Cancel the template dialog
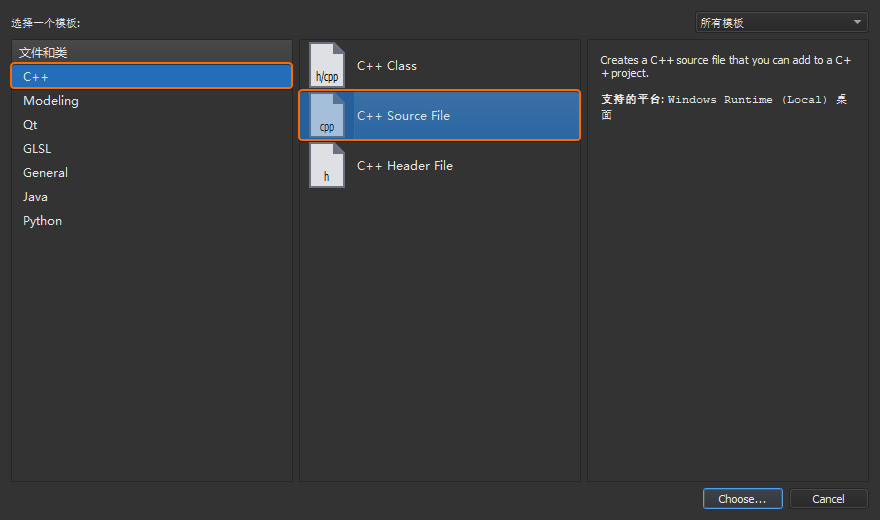Image resolution: width=880 pixels, height=520 pixels. (x=828, y=498)
